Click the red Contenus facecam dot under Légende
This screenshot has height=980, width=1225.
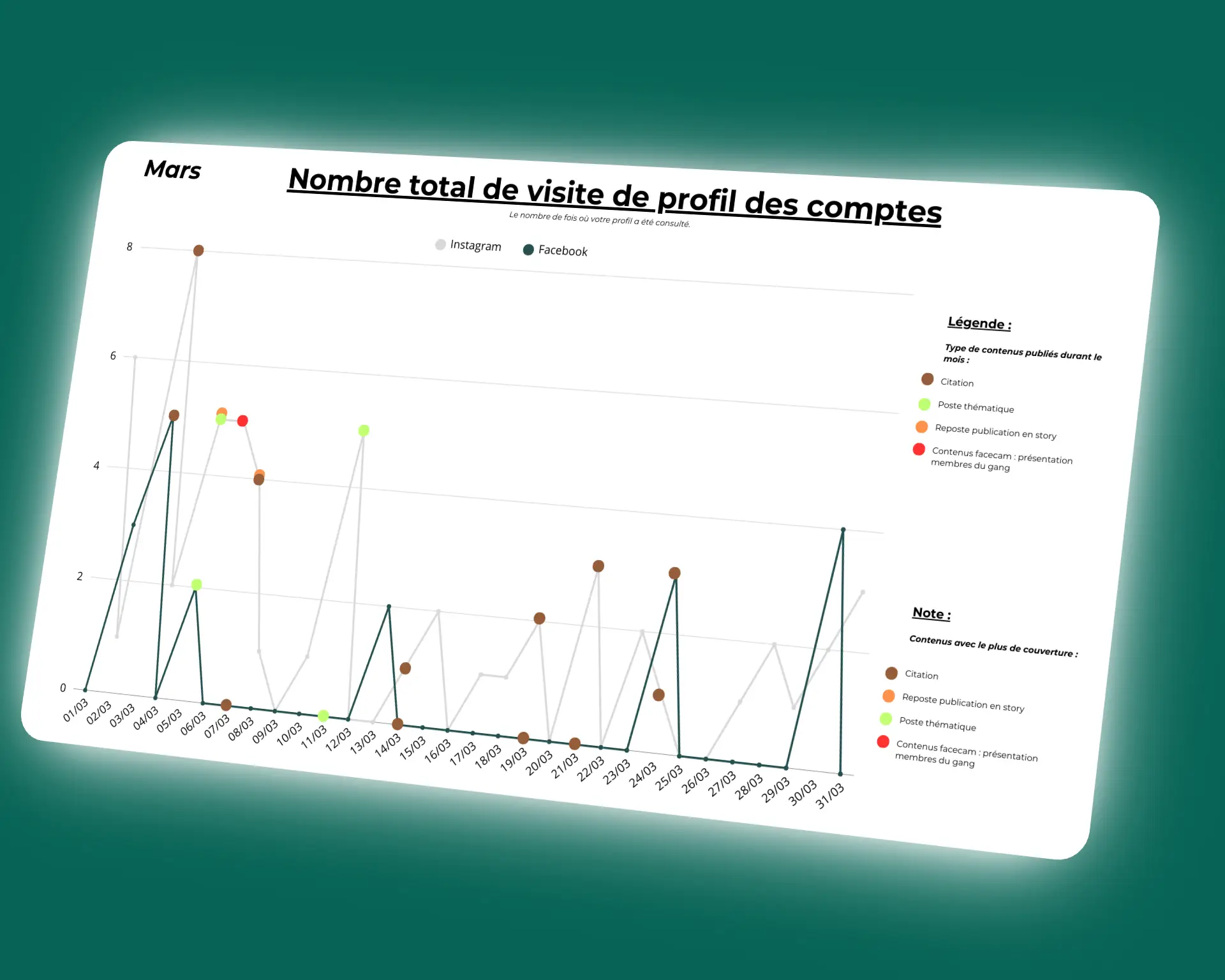919,450
